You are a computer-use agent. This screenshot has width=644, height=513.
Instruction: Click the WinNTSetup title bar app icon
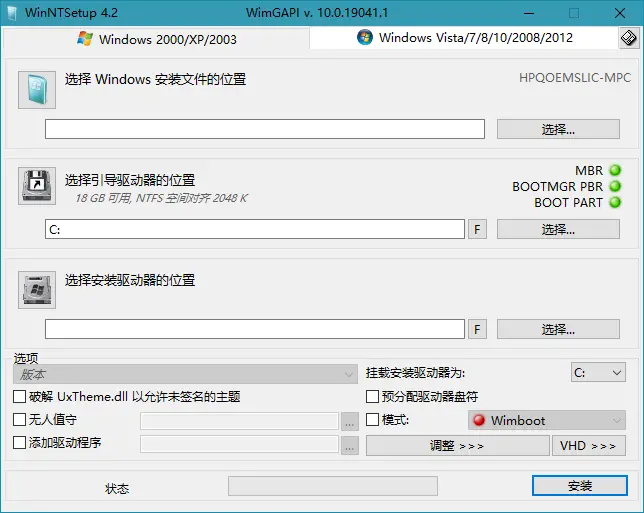click(x=12, y=13)
